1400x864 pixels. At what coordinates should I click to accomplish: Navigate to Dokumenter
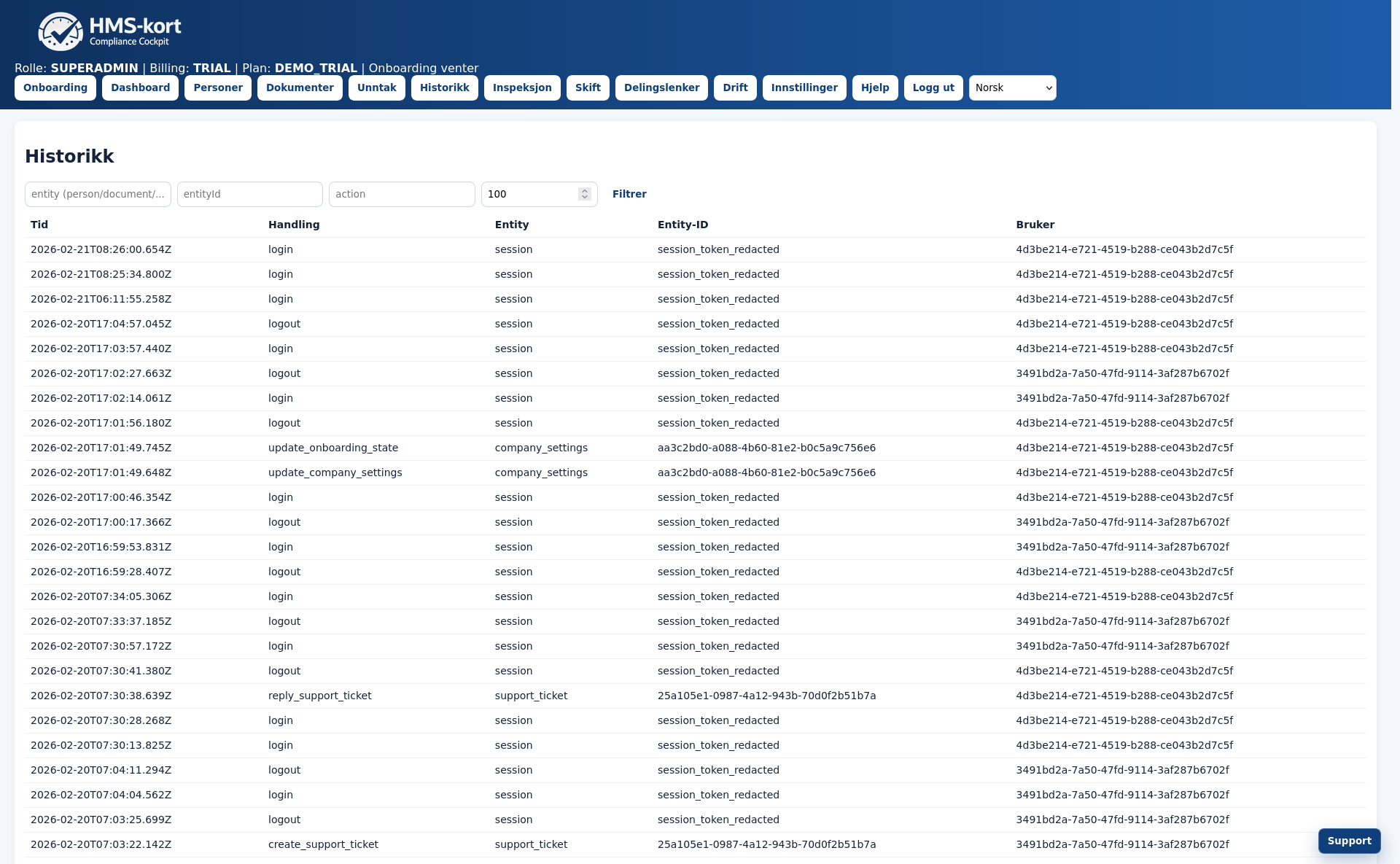point(300,87)
